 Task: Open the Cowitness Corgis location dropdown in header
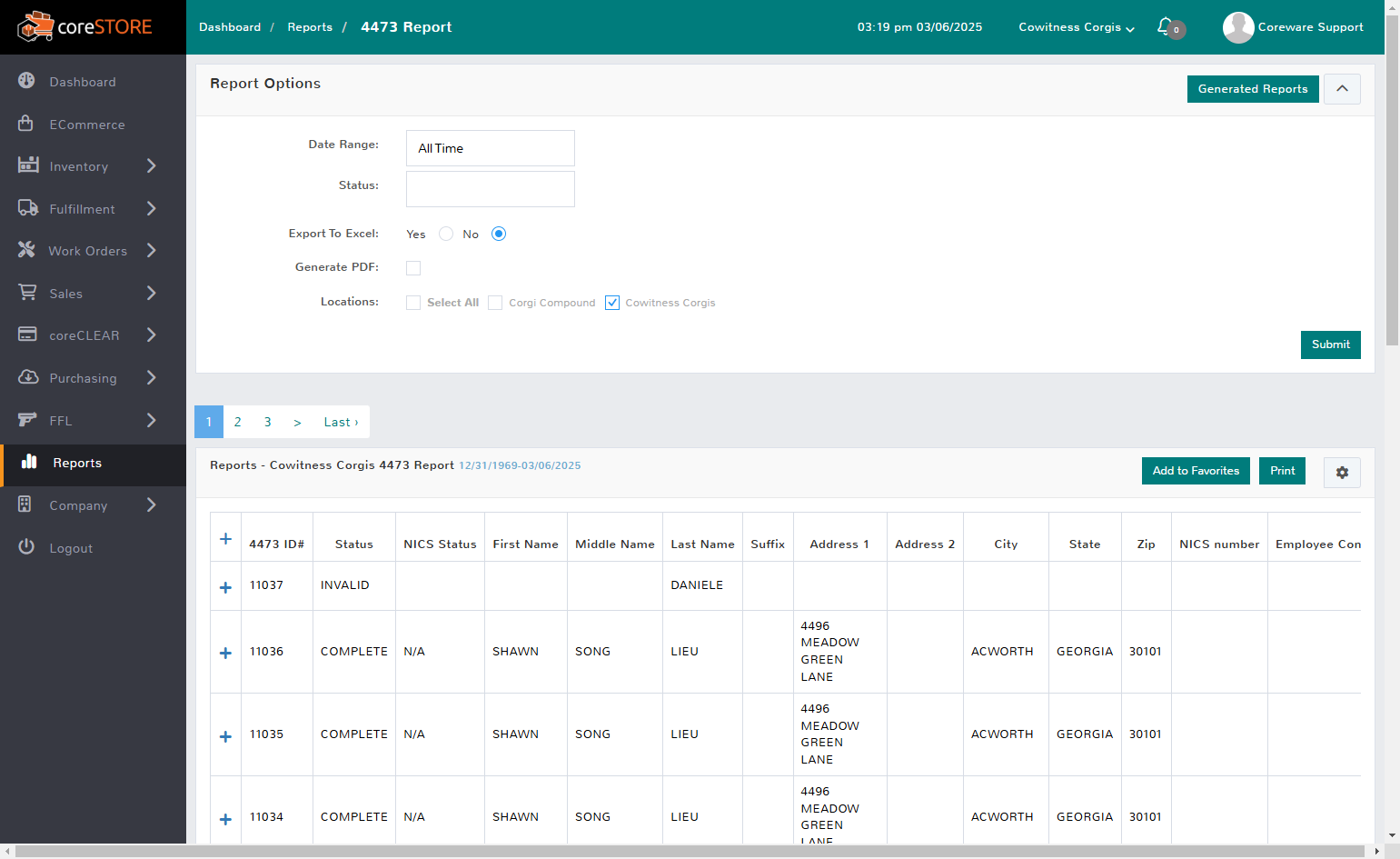click(x=1077, y=27)
